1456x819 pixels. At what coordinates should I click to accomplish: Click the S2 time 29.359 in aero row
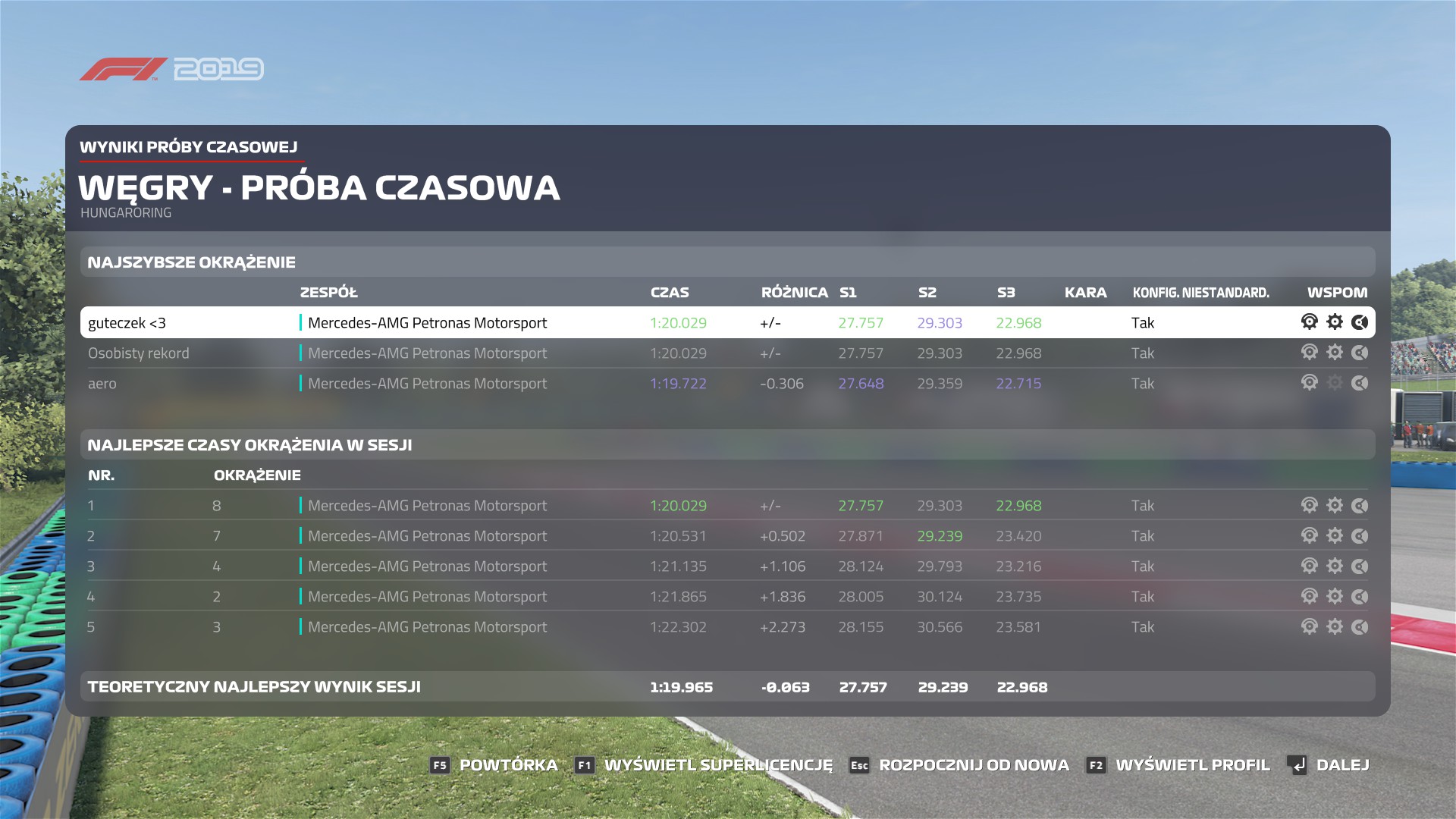click(x=940, y=384)
